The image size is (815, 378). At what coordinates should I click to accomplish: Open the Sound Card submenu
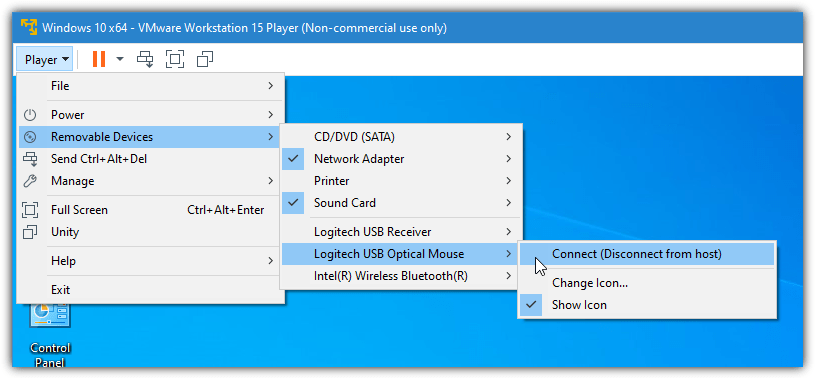[x=401, y=203]
